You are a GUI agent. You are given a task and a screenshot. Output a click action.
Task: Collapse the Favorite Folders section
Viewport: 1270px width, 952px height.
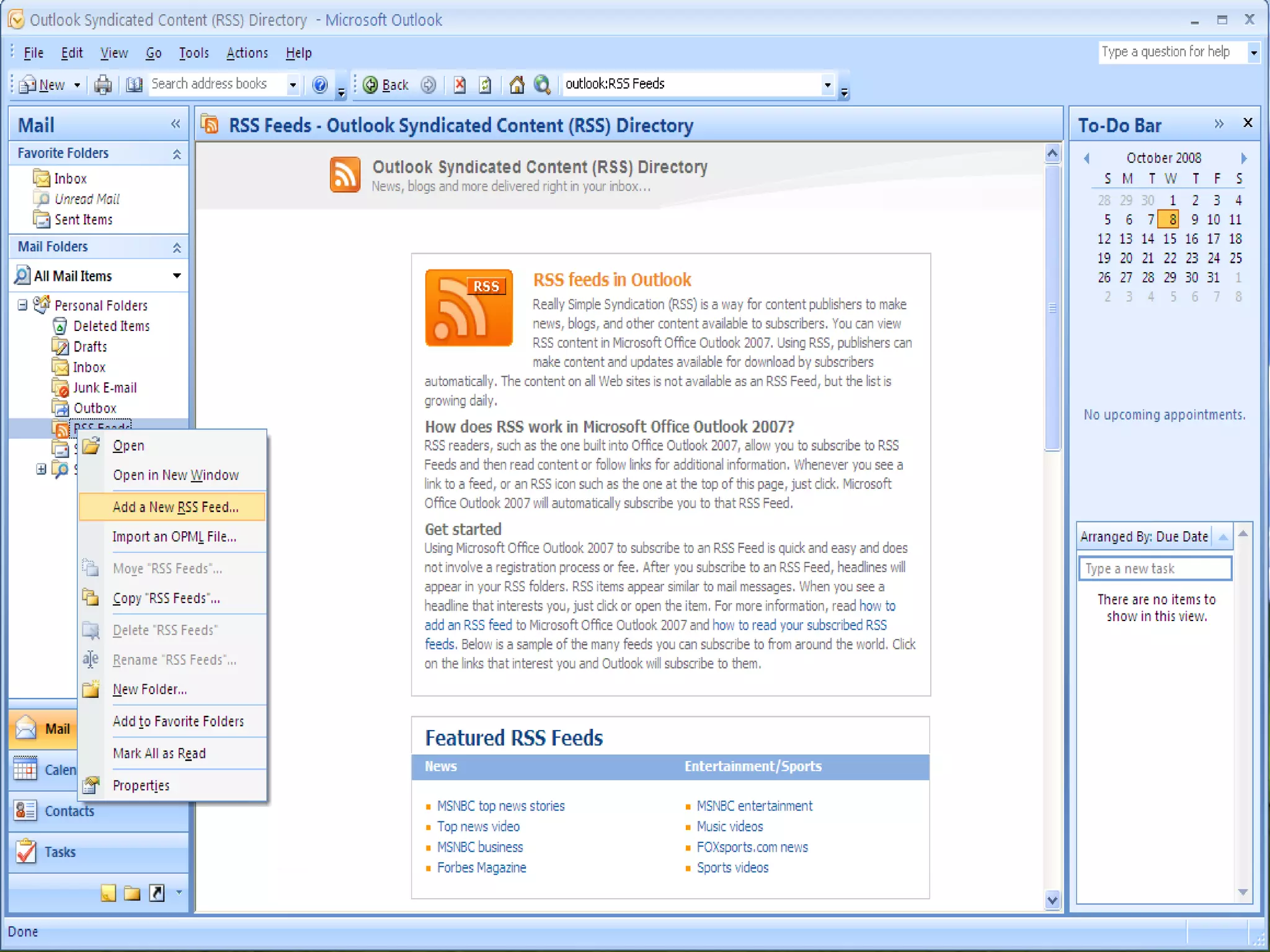pyautogui.click(x=177, y=154)
